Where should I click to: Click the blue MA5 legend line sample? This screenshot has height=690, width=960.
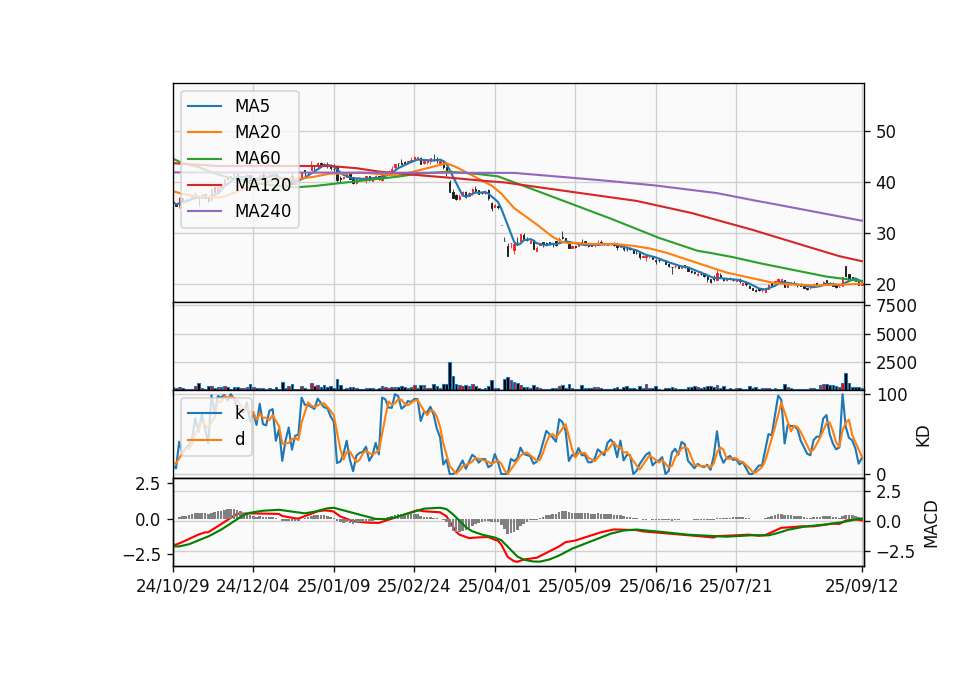coord(204,106)
